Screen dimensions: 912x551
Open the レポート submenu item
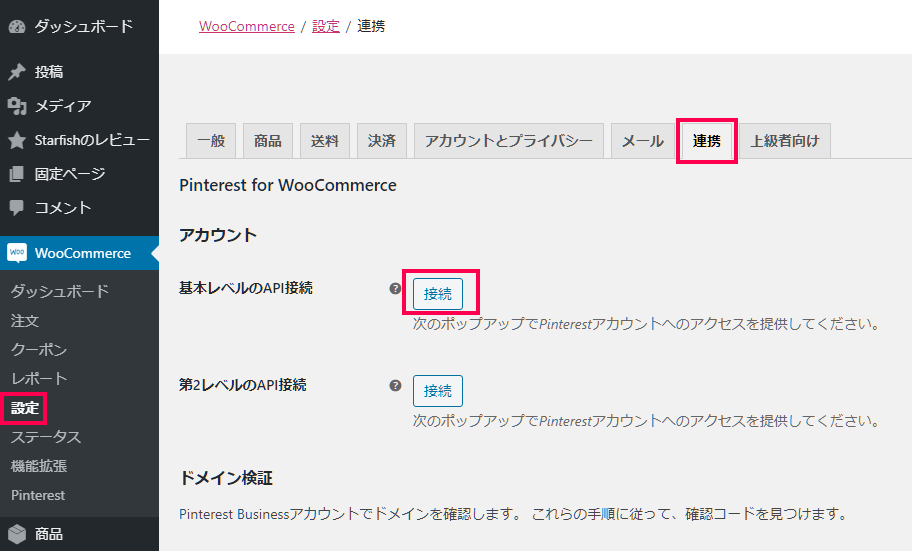pos(39,378)
